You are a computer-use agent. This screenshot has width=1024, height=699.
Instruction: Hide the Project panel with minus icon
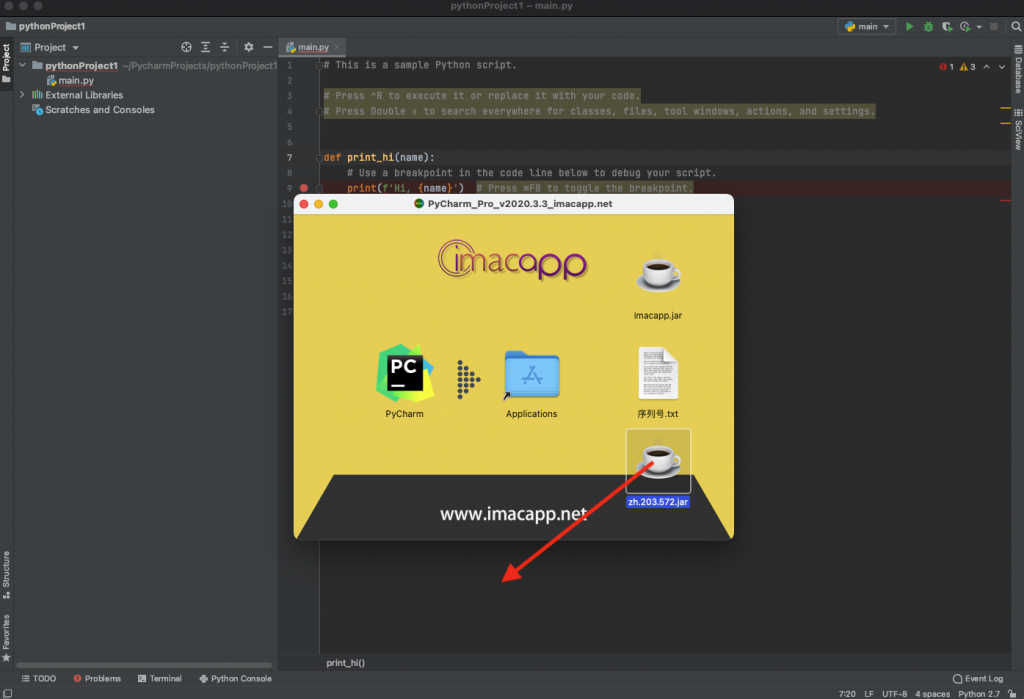(268, 47)
